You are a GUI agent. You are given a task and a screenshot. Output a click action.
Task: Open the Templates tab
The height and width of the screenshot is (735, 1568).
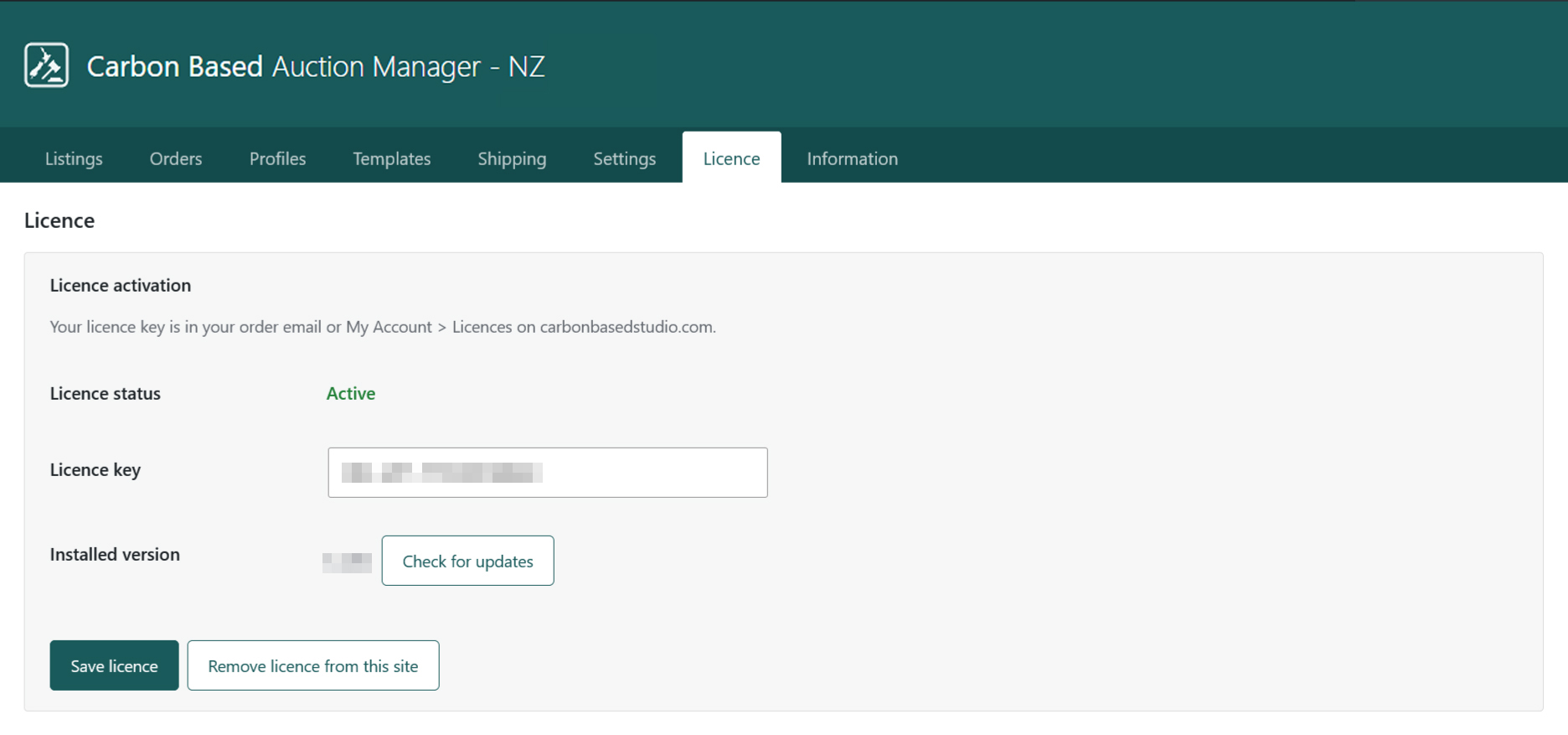pyautogui.click(x=392, y=158)
